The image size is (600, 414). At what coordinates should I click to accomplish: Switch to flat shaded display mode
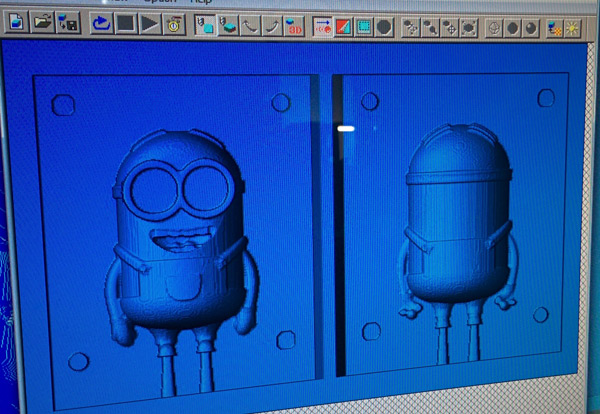pos(512,29)
